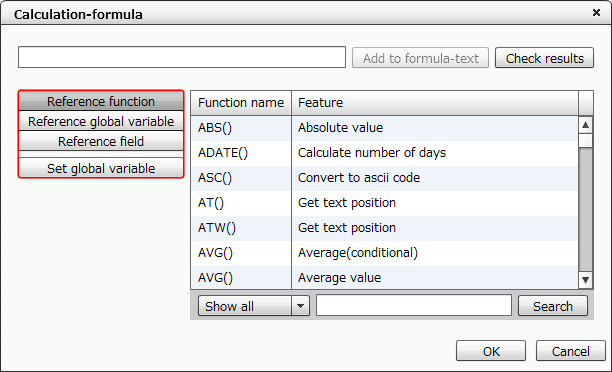Viewport: 612px width, 372px height.
Task: Select the ADATE() function row
Action: [384, 153]
